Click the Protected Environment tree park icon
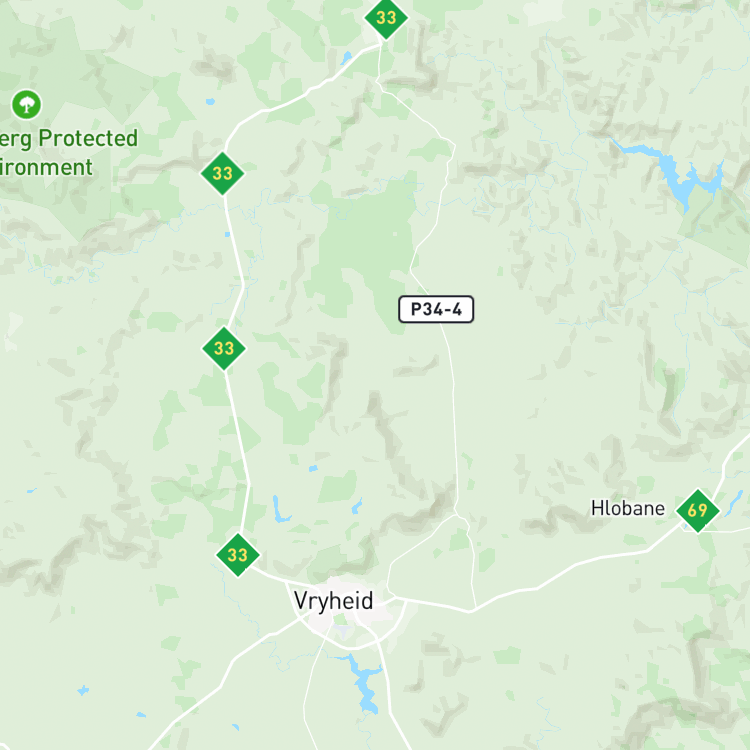The image size is (750, 750). (x=26, y=104)
